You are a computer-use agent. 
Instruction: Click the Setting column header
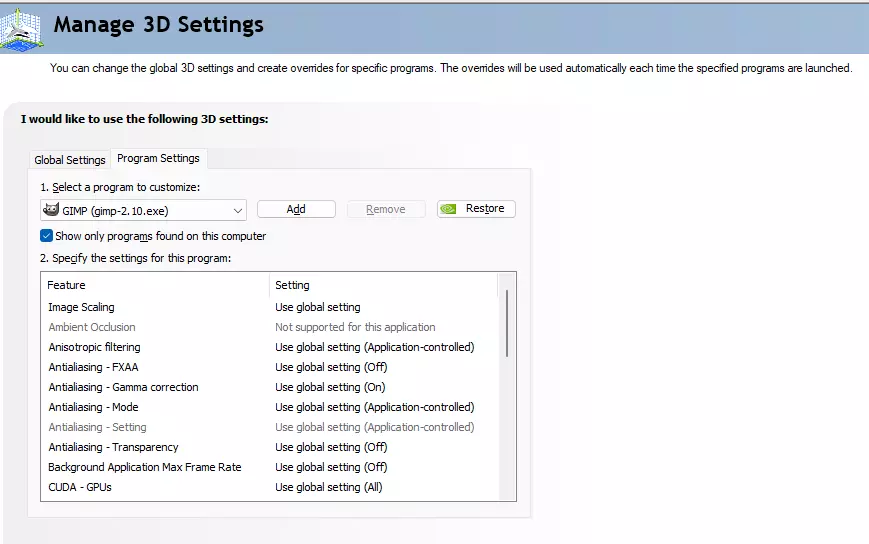[292, 285]
